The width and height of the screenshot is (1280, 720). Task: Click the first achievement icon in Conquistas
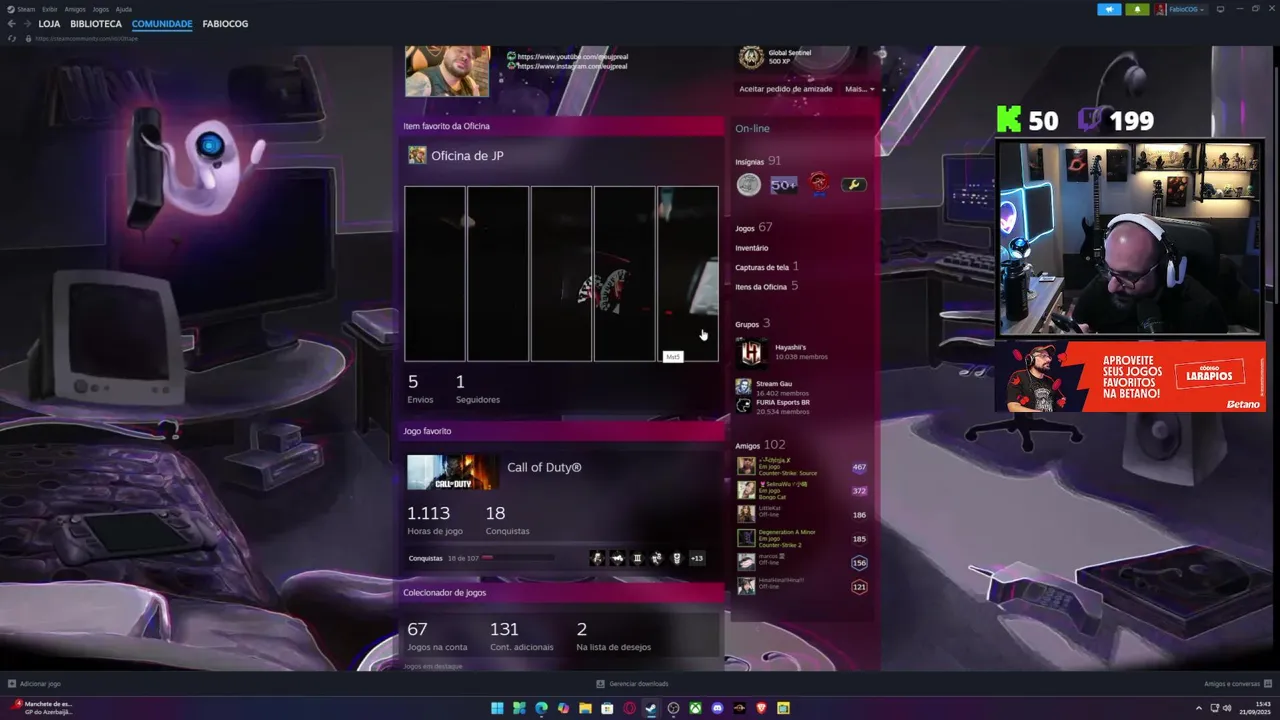click(597, 558)
